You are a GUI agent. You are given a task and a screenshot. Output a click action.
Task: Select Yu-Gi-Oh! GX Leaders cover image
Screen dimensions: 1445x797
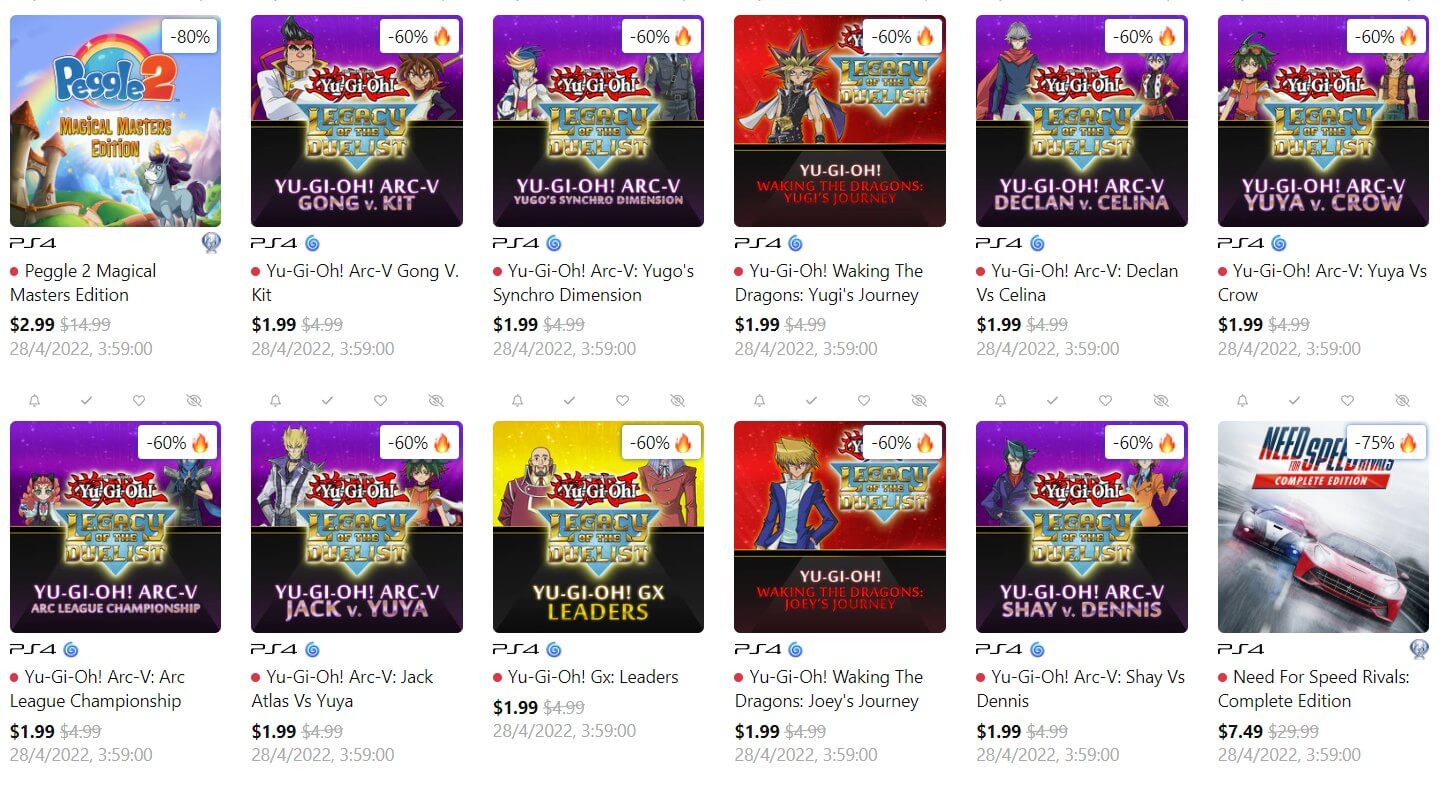tap(598, 527)
